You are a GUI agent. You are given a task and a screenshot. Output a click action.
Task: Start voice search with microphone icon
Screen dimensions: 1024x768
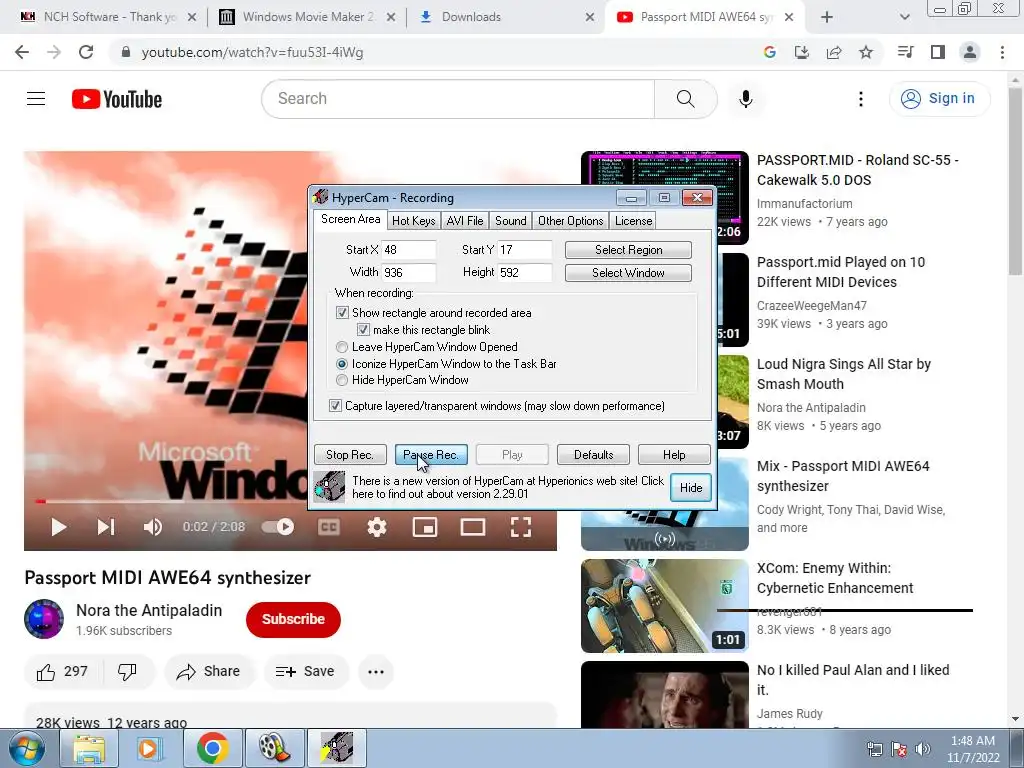[745, 99]
